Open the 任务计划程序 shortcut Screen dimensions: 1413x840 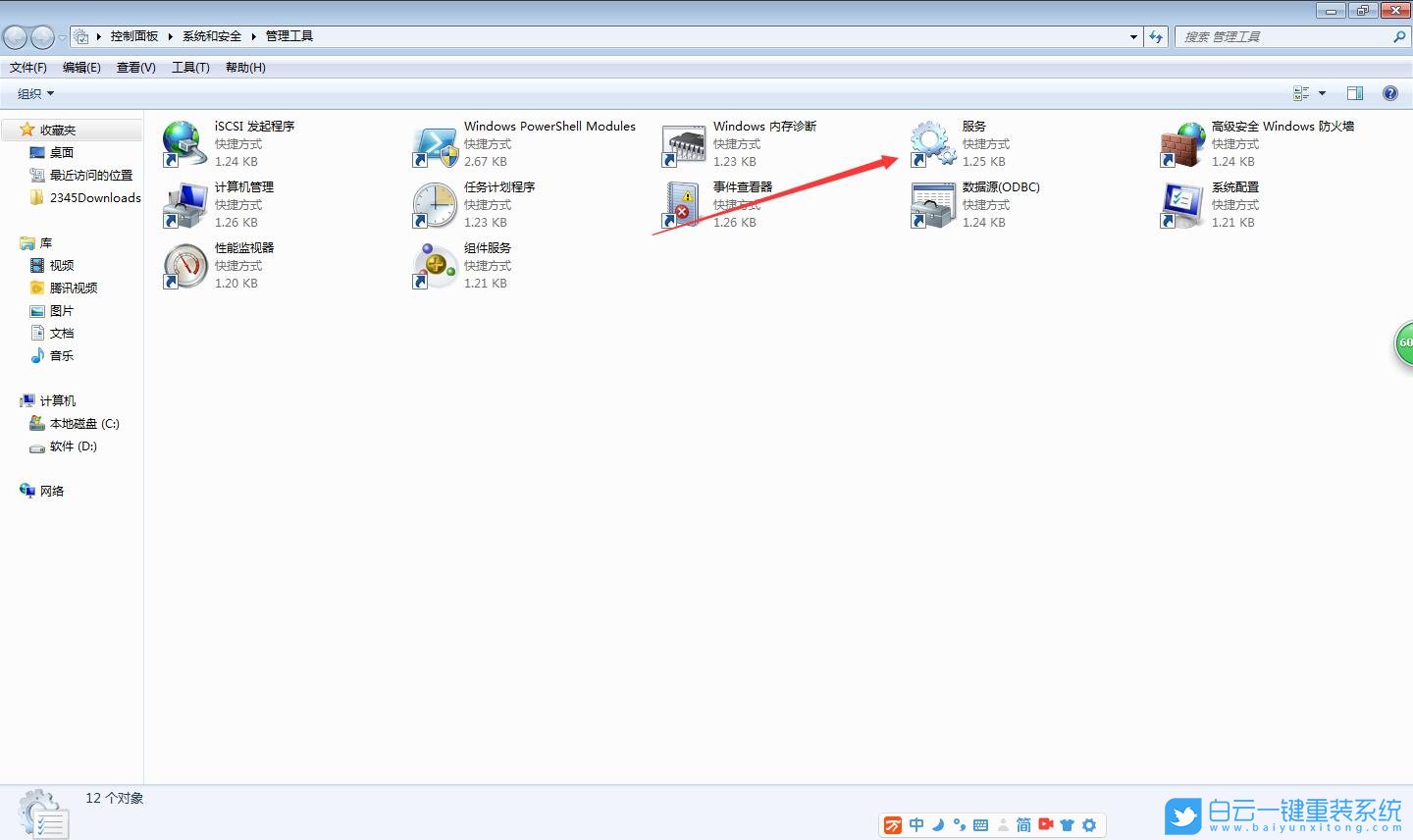coord(498,186)
